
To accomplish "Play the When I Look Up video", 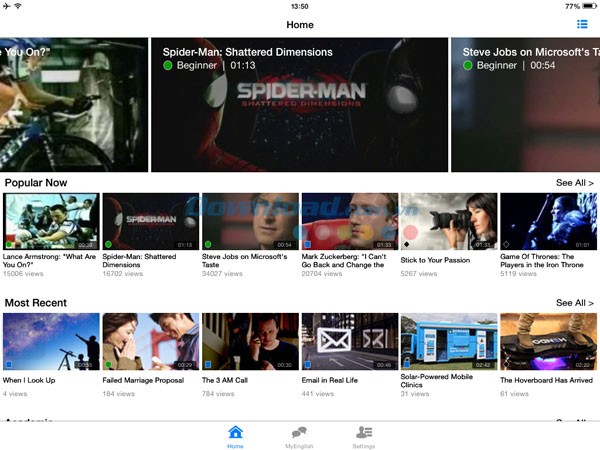I will pos(51,341).
